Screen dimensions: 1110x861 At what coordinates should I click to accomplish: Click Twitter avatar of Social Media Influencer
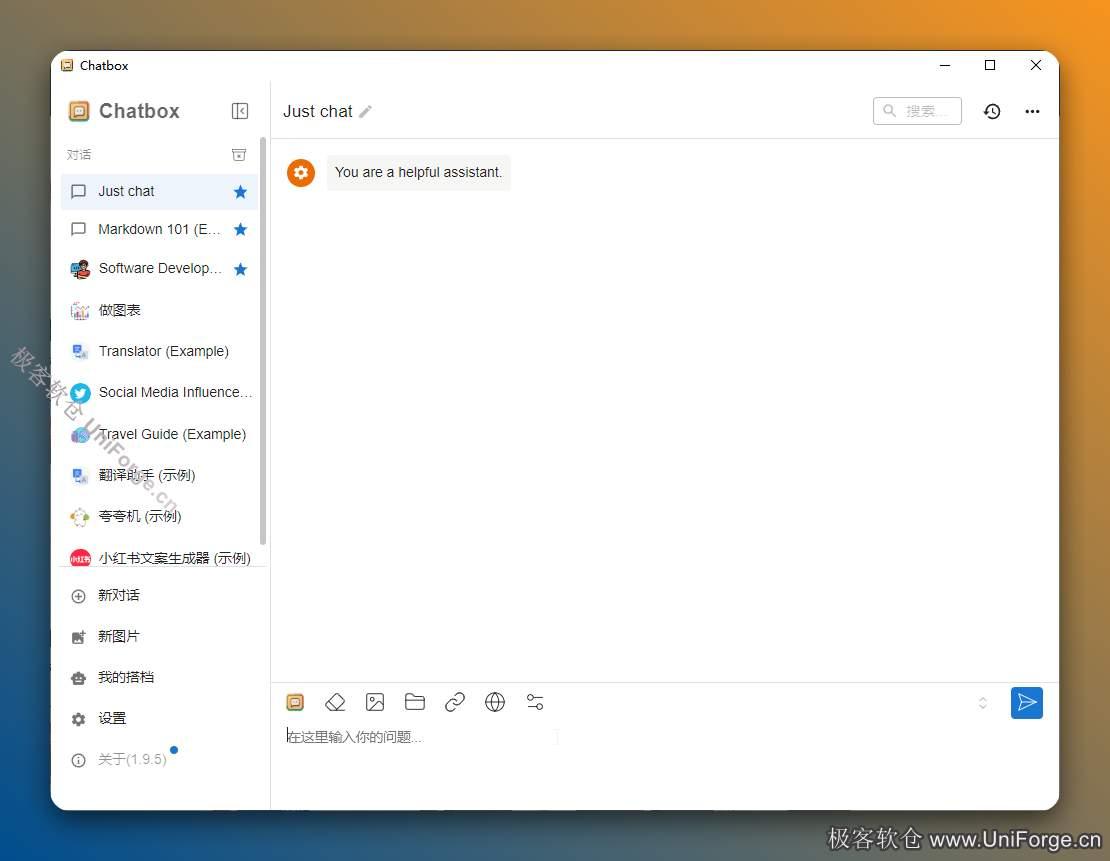[x=80, y=393]
